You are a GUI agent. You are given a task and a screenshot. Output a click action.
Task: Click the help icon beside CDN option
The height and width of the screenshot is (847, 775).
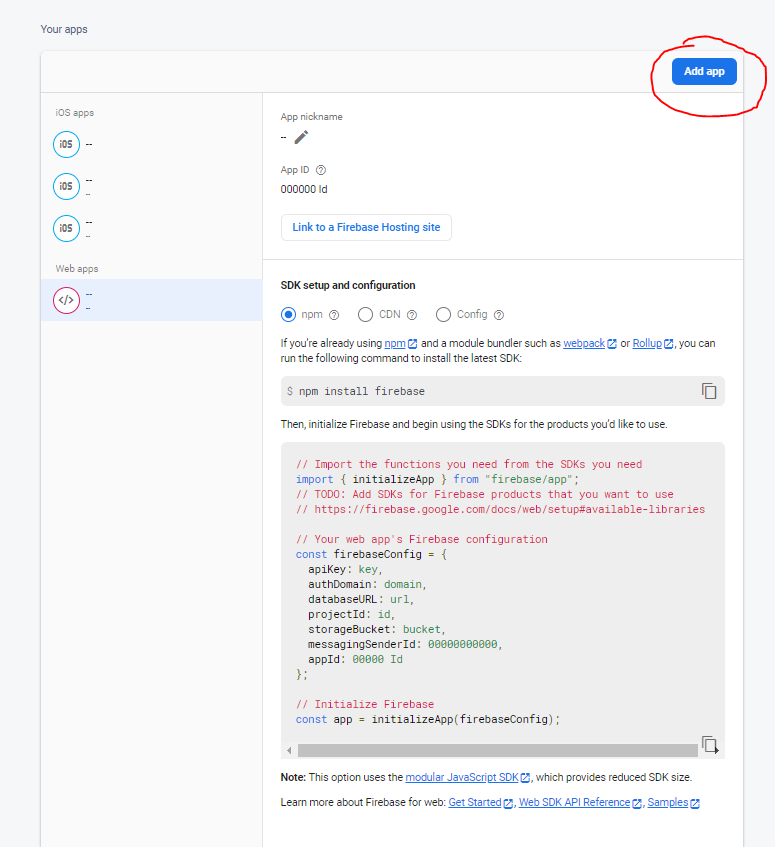tap(412, 315)
